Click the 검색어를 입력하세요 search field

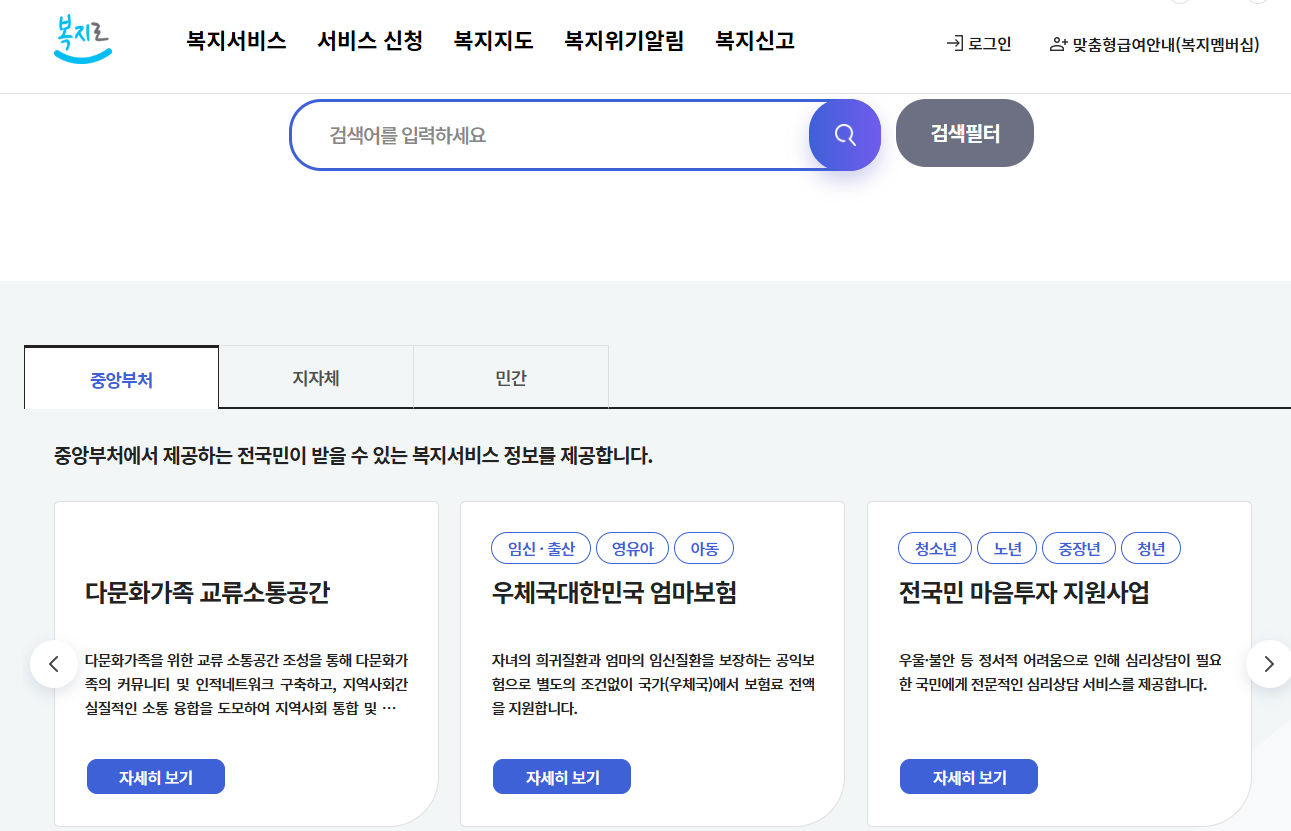coord(550,135)
